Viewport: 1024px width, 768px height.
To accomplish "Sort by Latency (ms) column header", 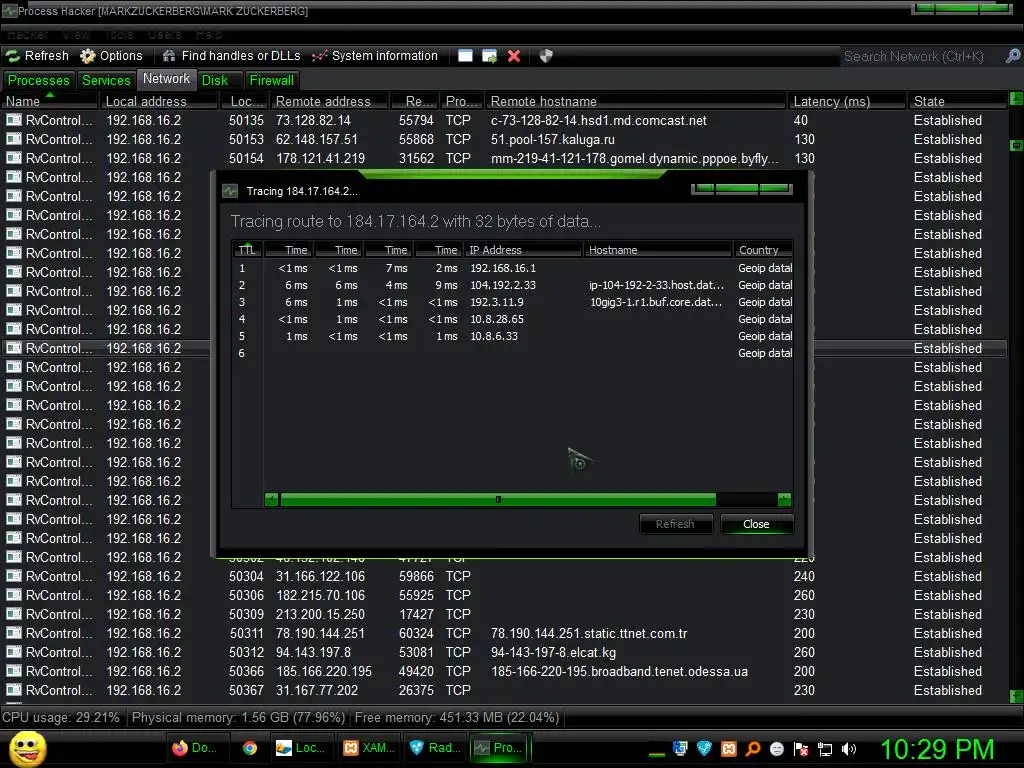I will (847, 101).
